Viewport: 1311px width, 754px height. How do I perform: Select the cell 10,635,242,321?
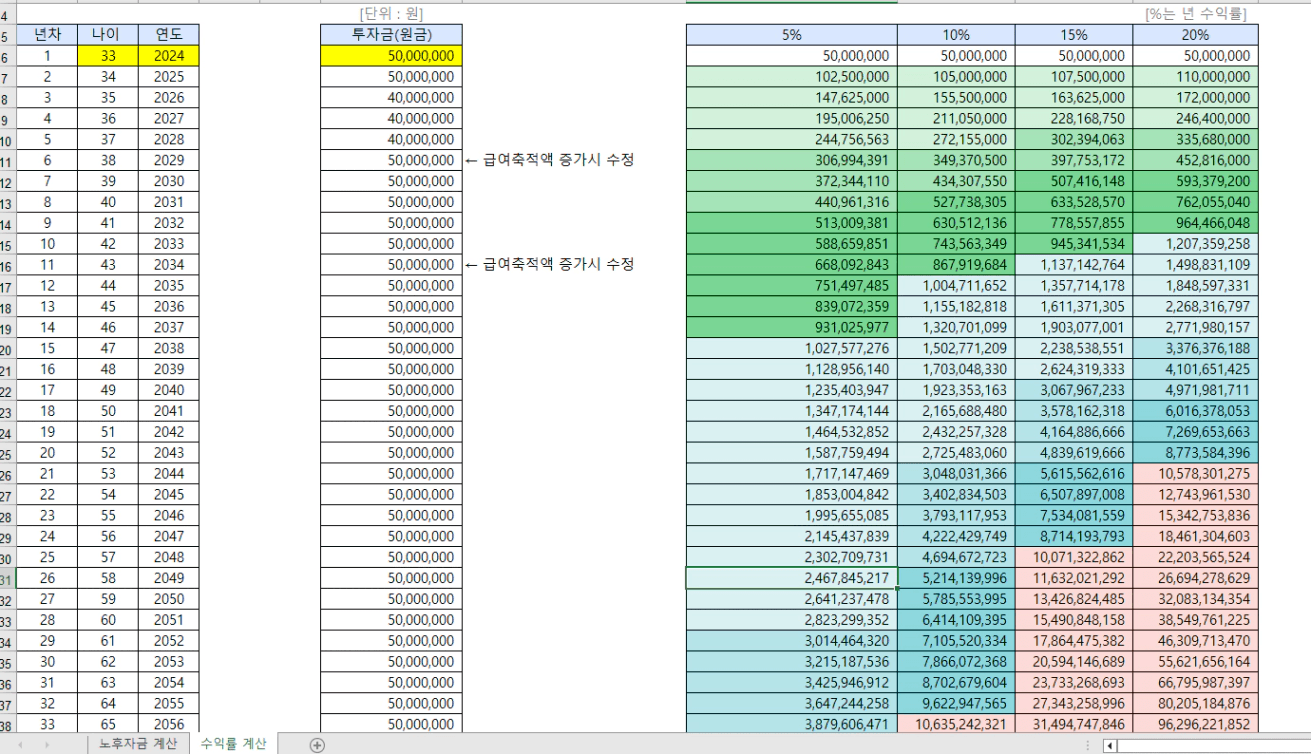pyautogui.click(x=956, y=724)
